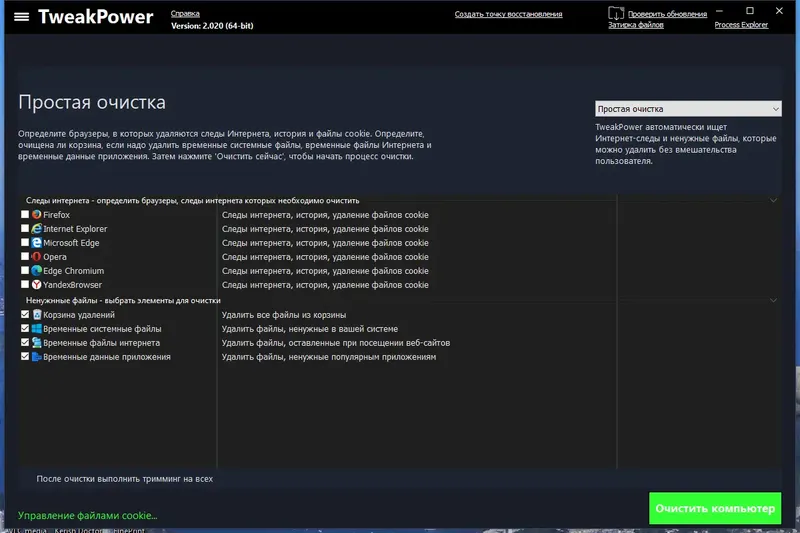Viewport: 800px width, 533px height.
Task: Open Затирка файлов link
Action: coord(636,25)
